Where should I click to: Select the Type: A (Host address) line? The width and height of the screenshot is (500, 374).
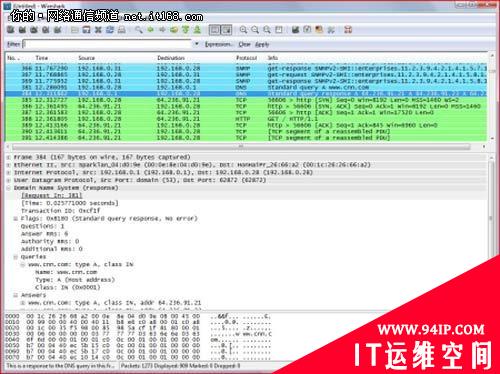(x=75, y=280)
